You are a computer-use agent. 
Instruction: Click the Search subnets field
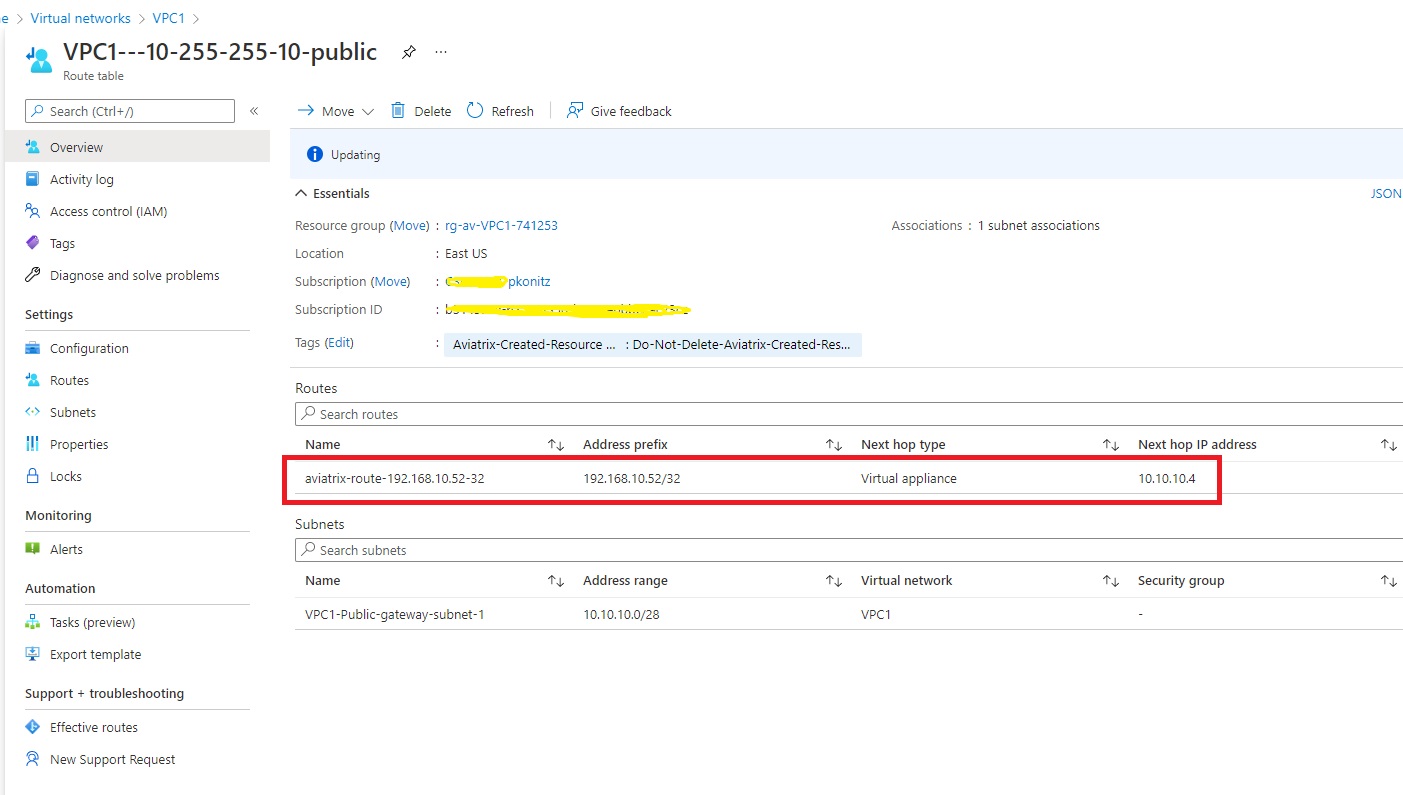849,550
